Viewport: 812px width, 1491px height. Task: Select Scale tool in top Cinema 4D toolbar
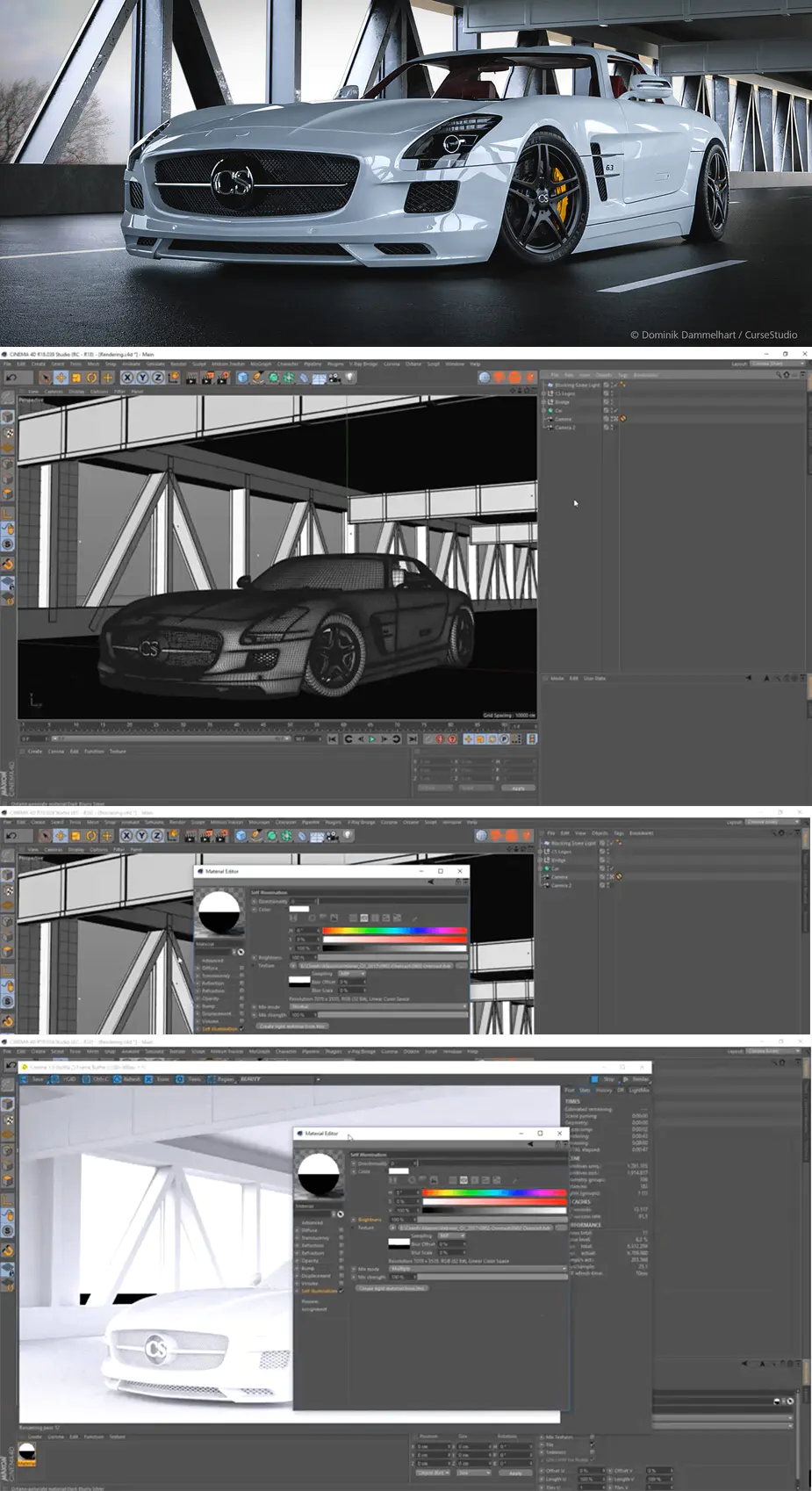coord(76,378)
